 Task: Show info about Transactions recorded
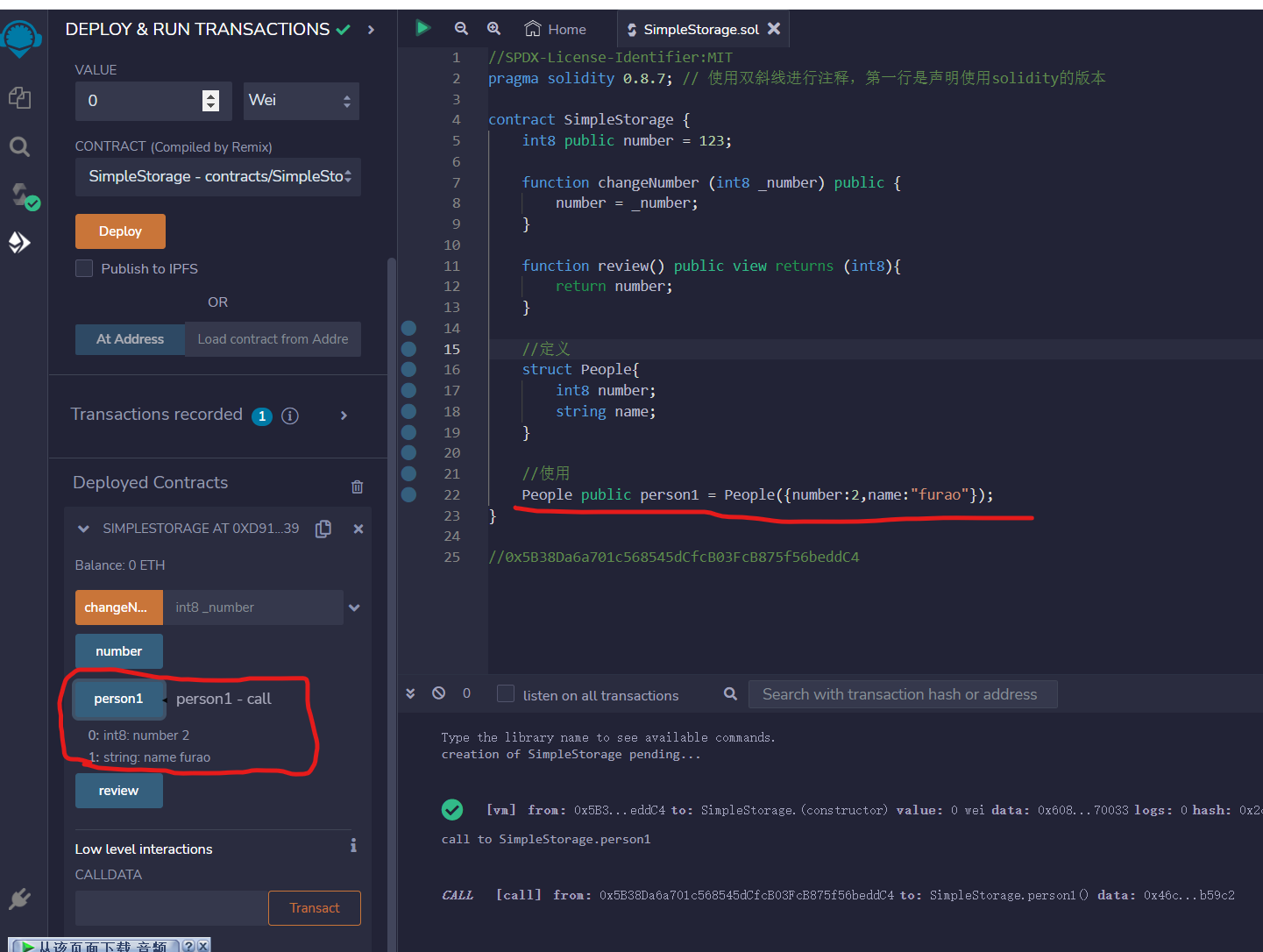coord(290,416)
